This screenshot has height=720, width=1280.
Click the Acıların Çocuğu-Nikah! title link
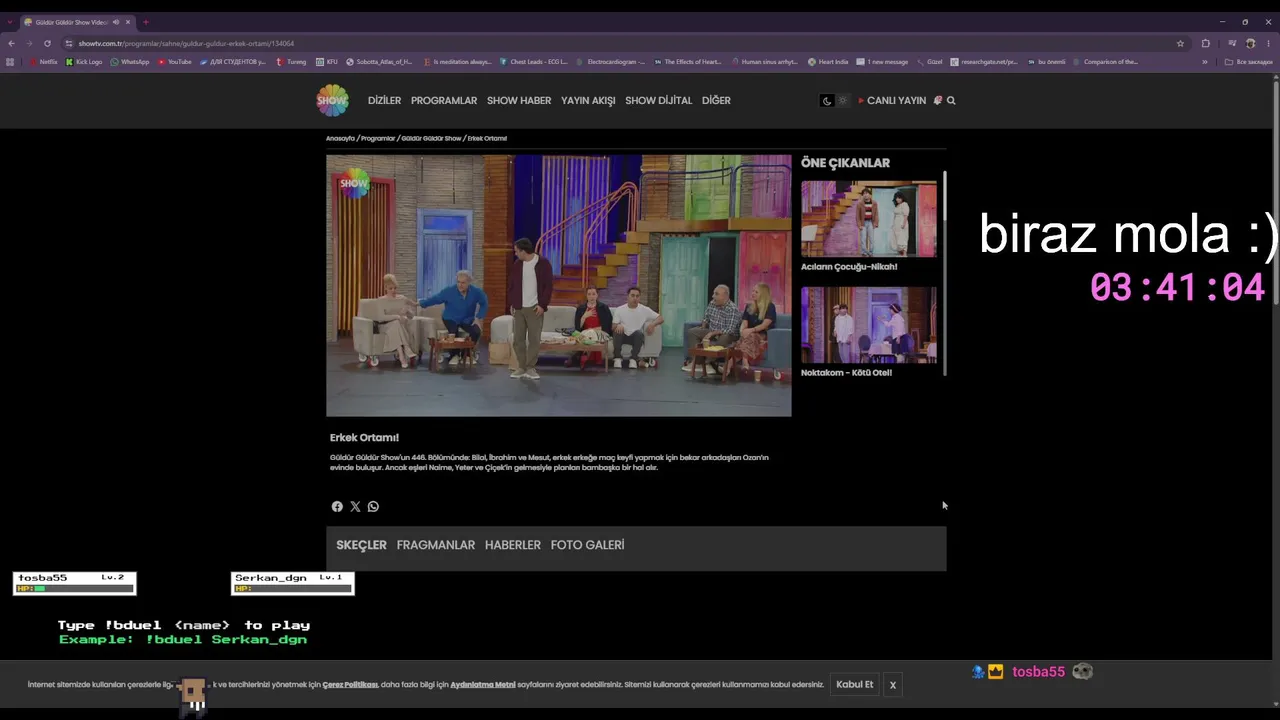(x=849, y=267)
